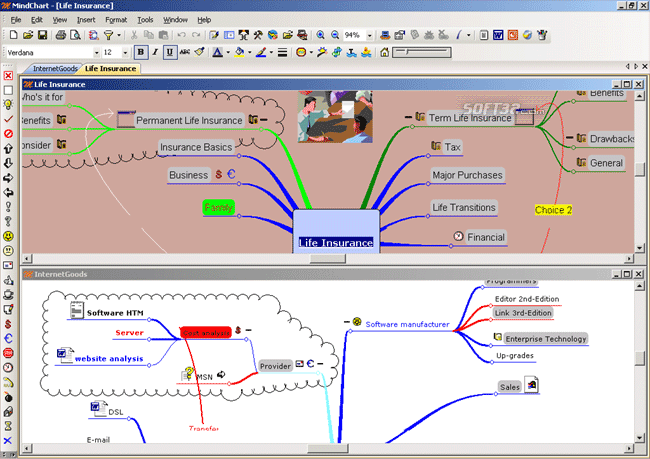Toggle Italic formatting button
Image resolution: width=650 pixels, height=459 pixels.
tap(155, 52)
